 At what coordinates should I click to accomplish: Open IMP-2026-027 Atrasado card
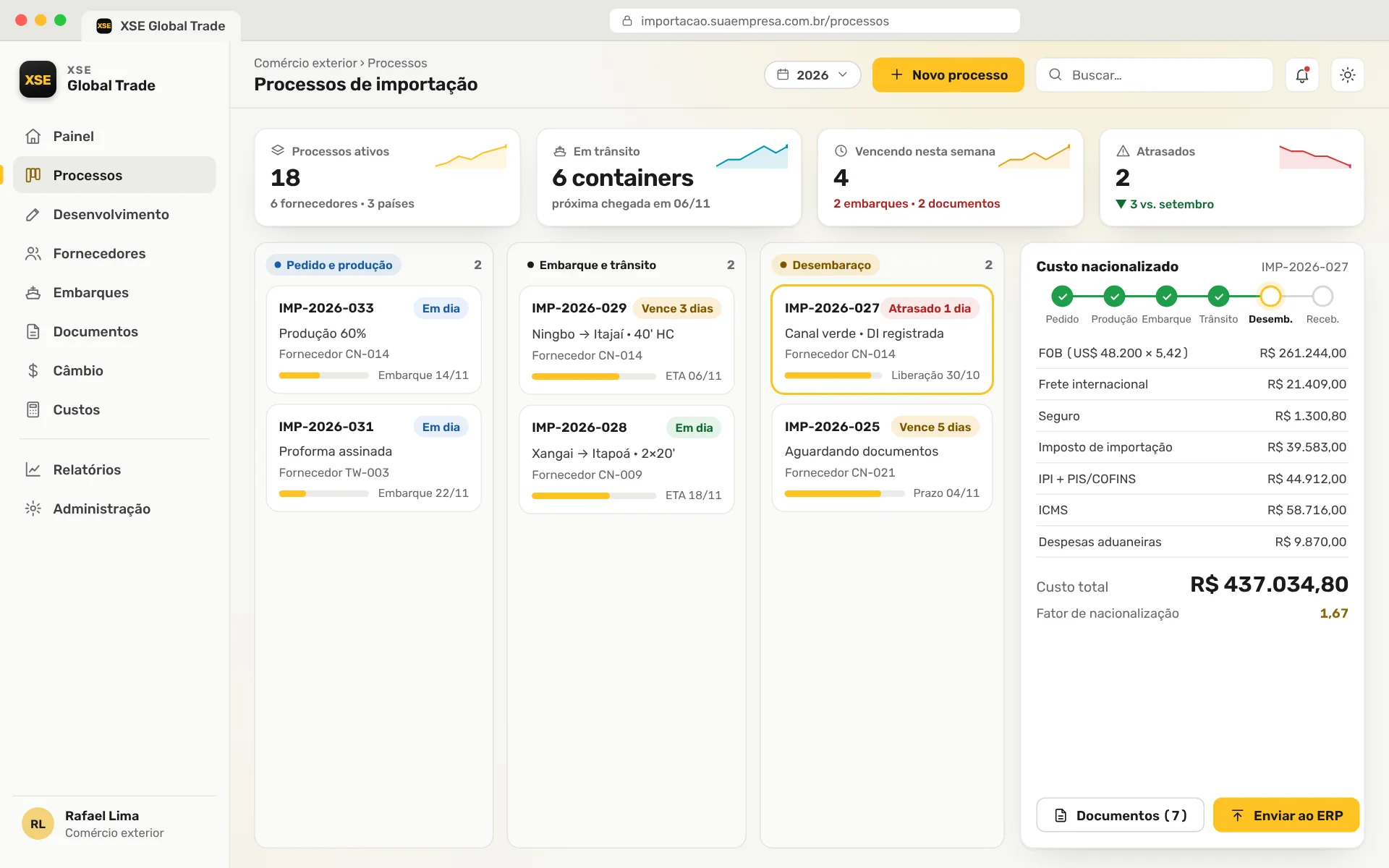(x=882, y=340)
